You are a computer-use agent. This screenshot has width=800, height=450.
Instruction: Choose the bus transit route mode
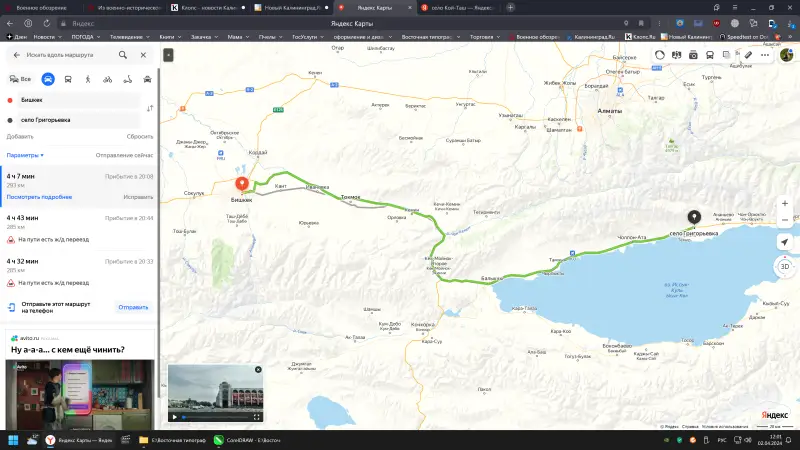coord(67,78)
